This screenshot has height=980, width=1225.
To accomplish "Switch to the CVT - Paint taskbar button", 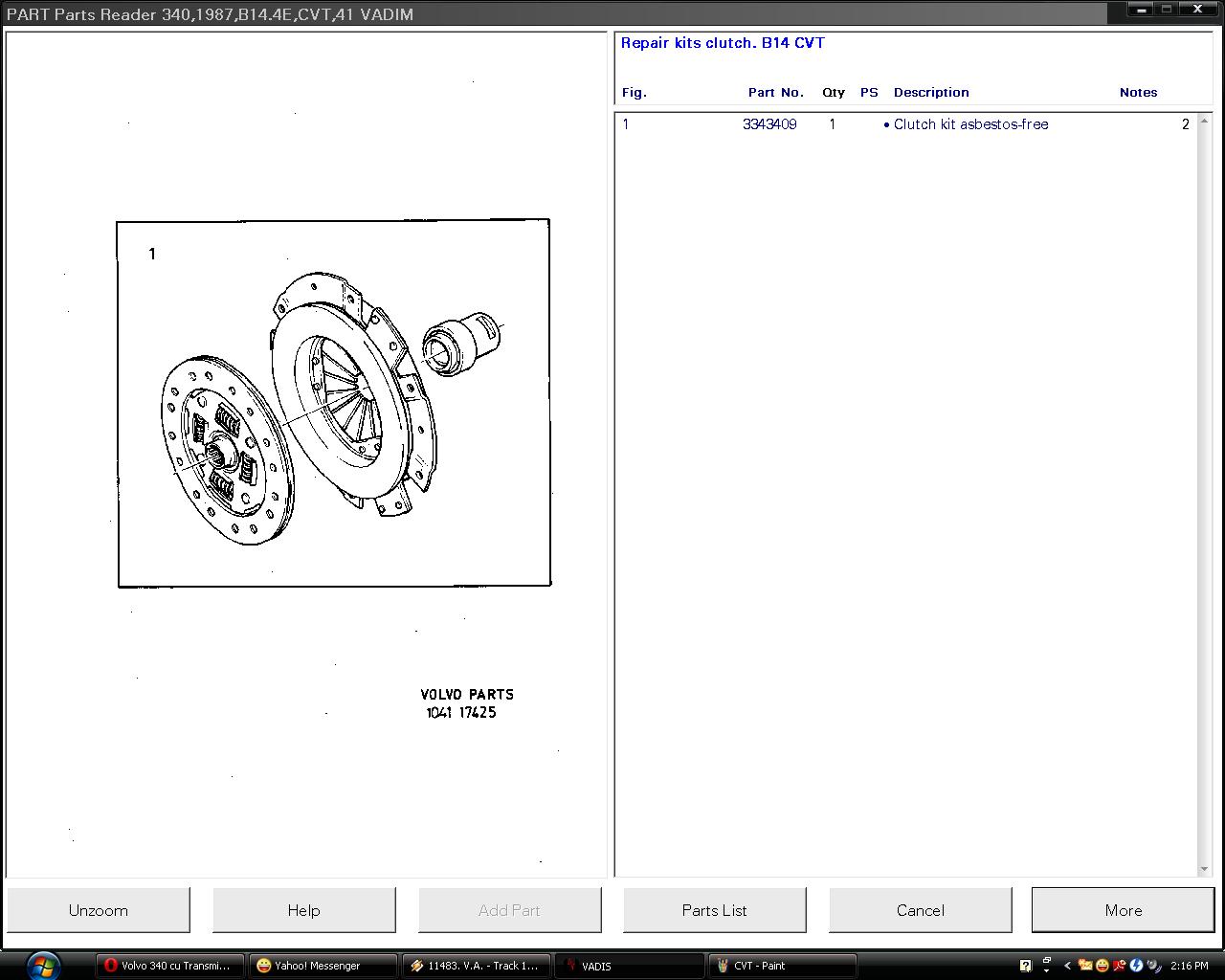I will pyautogui.click(x=782, y=966).
